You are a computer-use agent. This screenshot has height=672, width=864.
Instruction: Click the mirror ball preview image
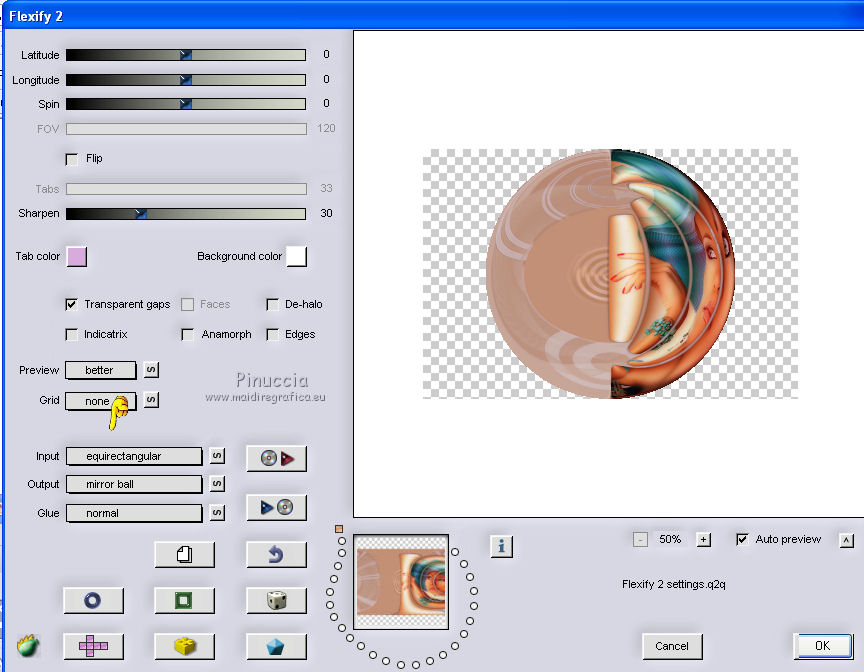point(611,274)
